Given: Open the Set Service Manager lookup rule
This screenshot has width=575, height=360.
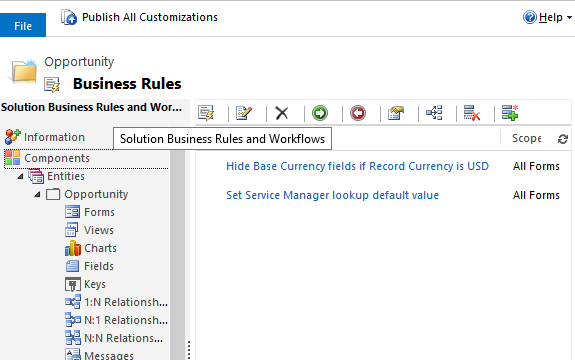Looking at the screenshot, I should click(332, 195).
